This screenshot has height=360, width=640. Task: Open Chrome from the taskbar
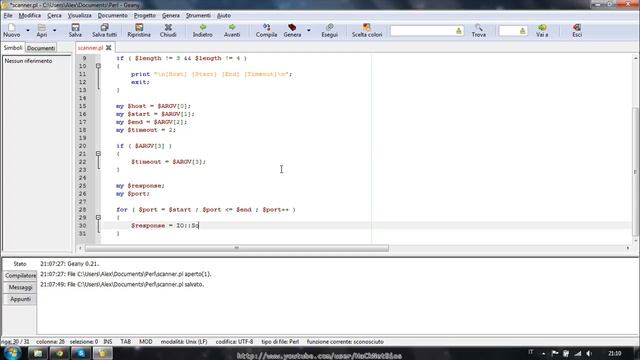tap(59, 353)
